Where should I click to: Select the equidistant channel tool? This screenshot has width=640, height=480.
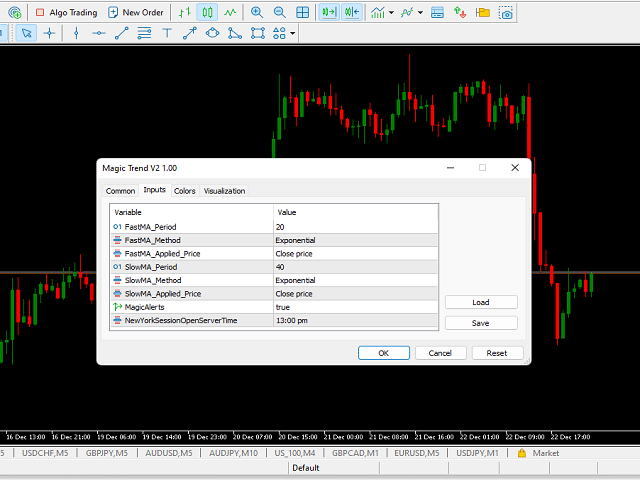tap(144, 33)
